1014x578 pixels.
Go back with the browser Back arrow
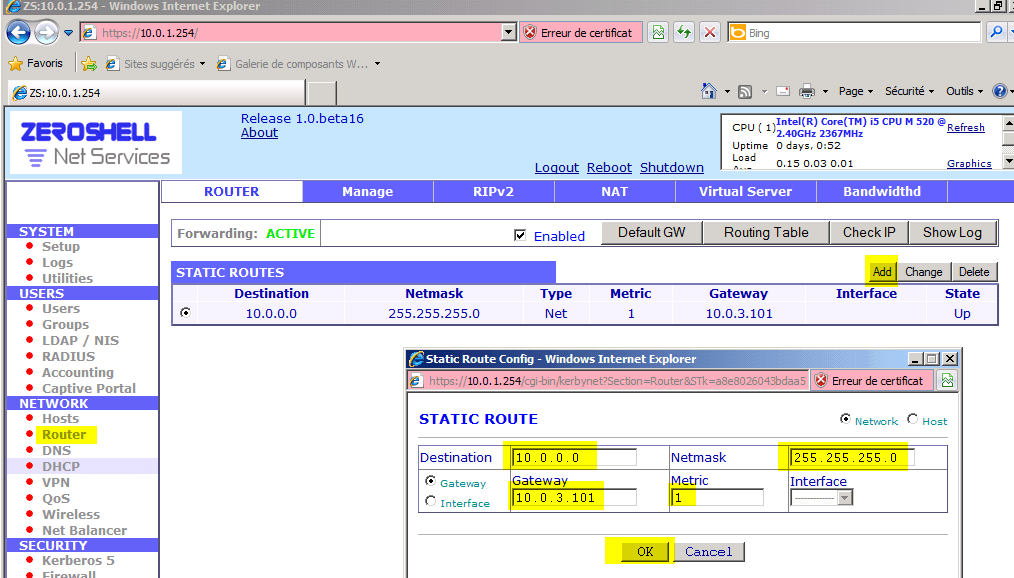point(19,32)
